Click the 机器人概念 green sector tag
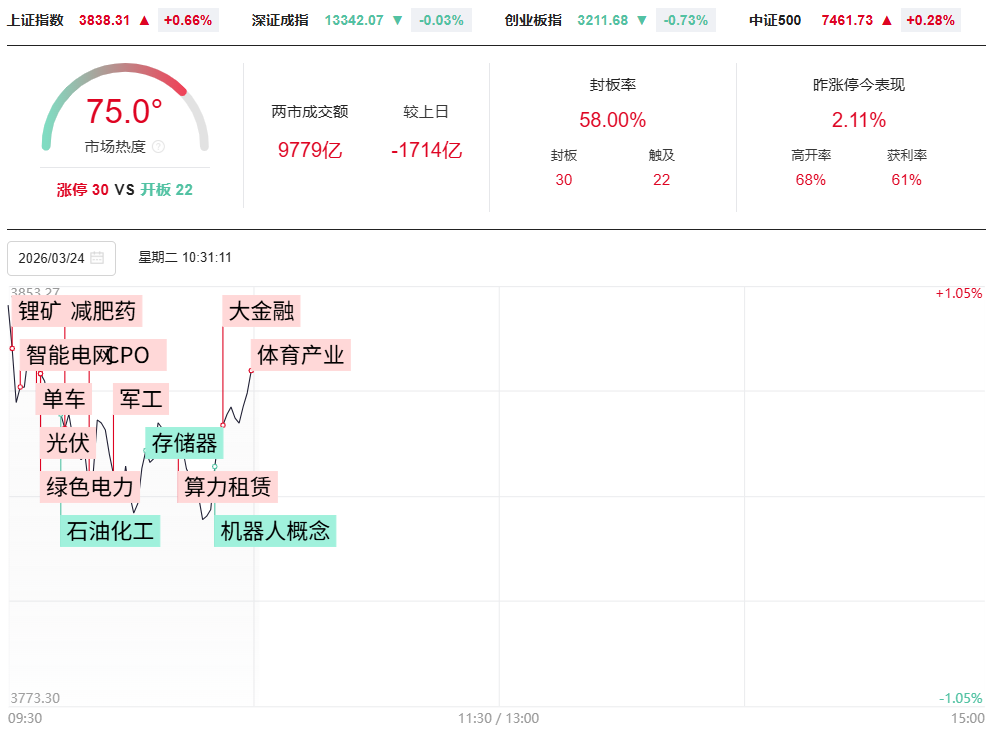The width and height of the screenshot is (996, 732). point(275,531)
